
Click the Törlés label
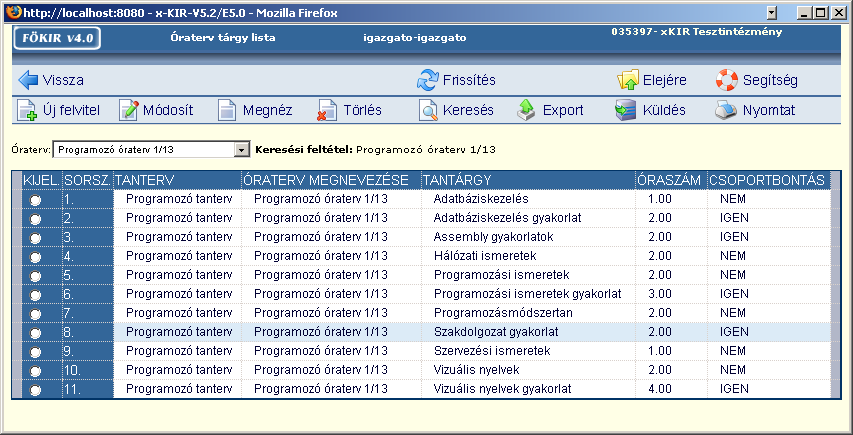[362, 110]
